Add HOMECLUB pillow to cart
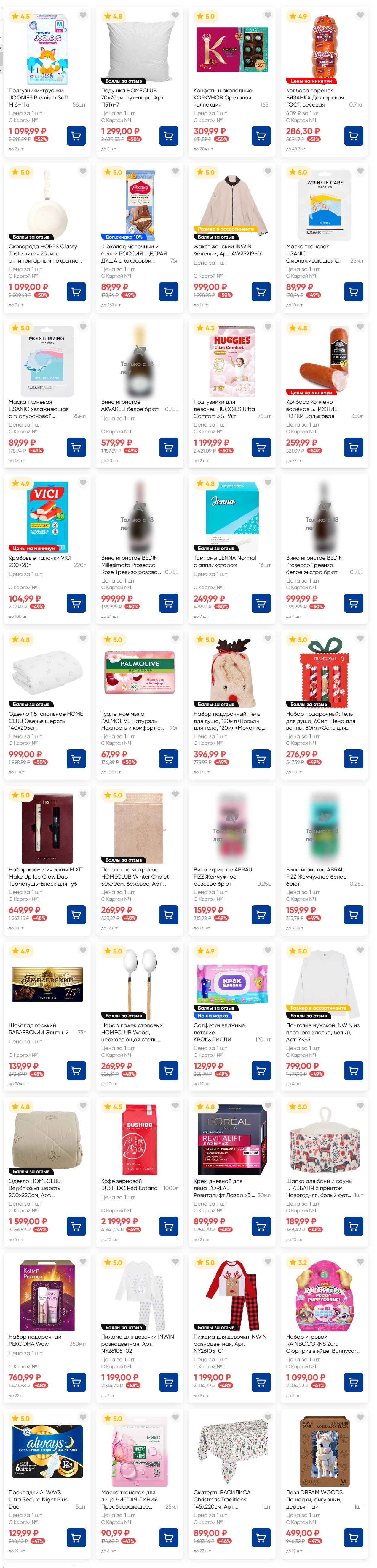The image size is (377, 1568). tap(169, 136)
